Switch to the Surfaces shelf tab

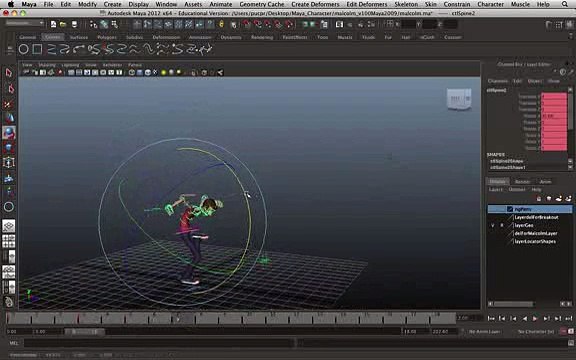79,37
